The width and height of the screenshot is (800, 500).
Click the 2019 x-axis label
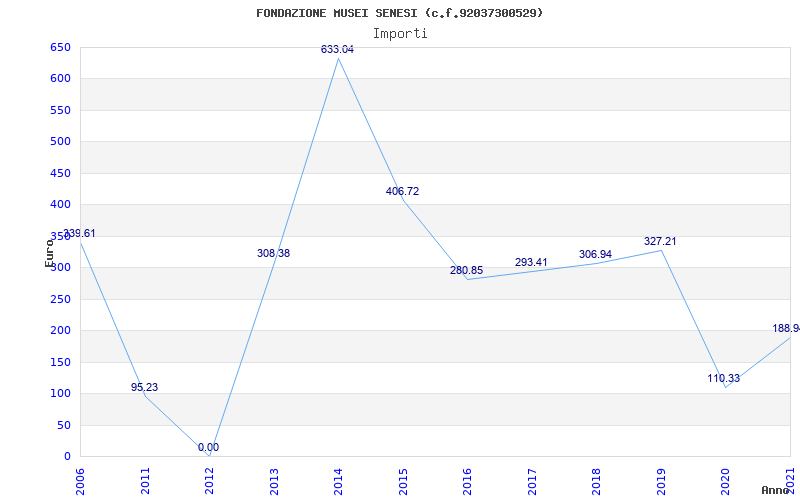click(661, 481)
